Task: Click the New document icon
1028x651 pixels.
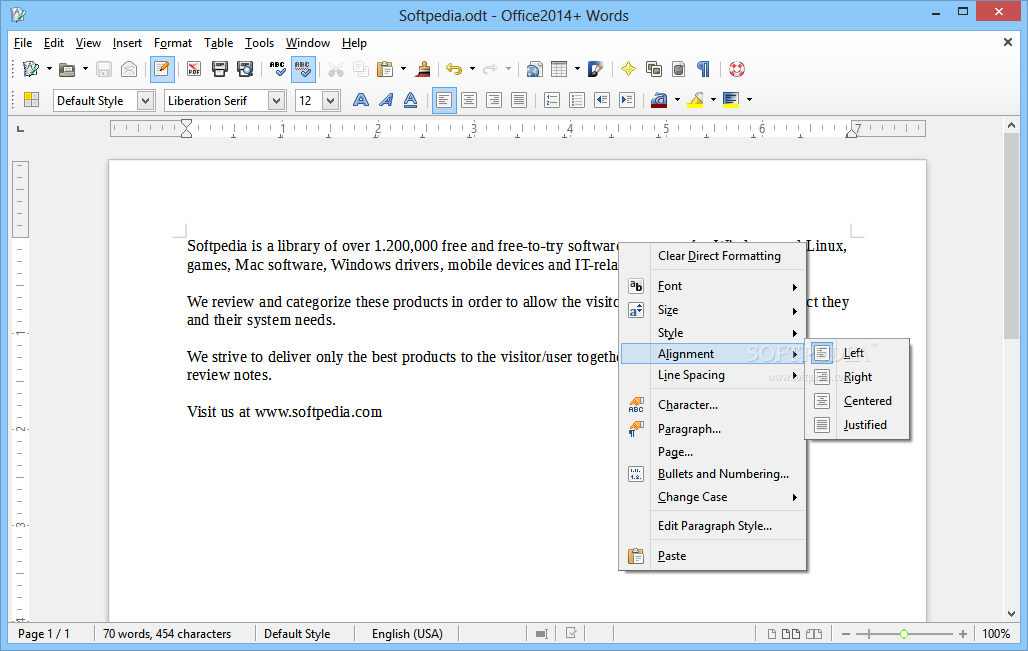Action: pos(30,69)
